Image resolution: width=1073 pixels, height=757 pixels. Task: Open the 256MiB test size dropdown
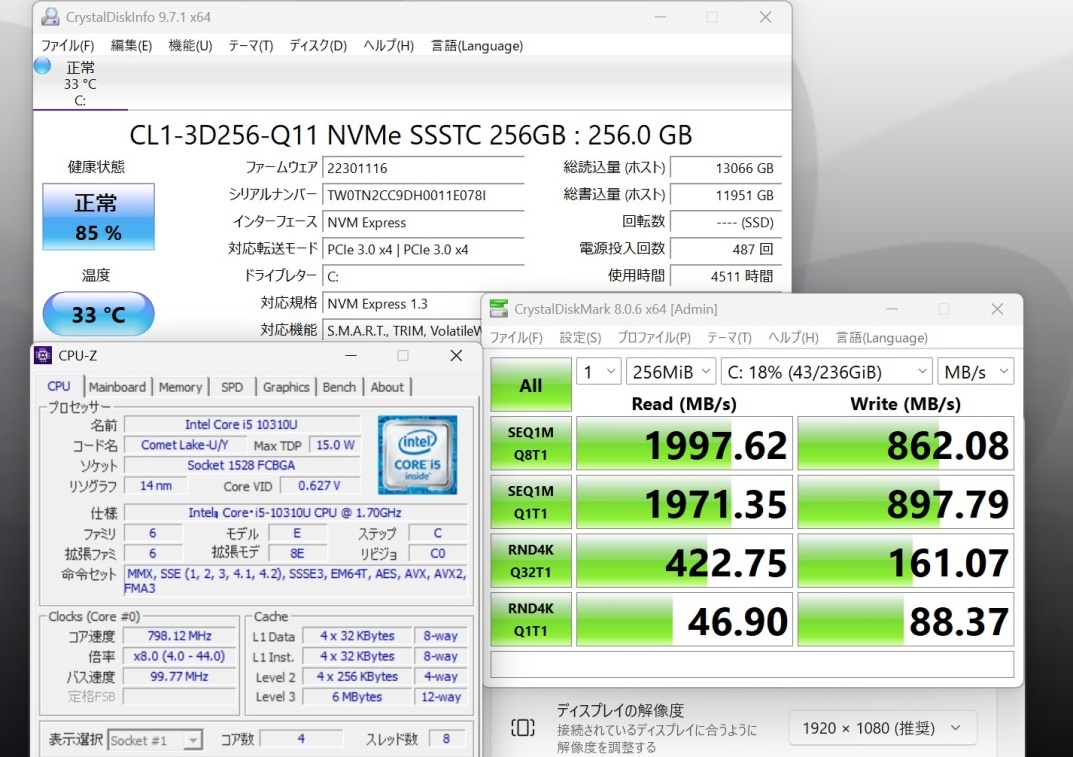pyautogui.click(x=671, y=372)
